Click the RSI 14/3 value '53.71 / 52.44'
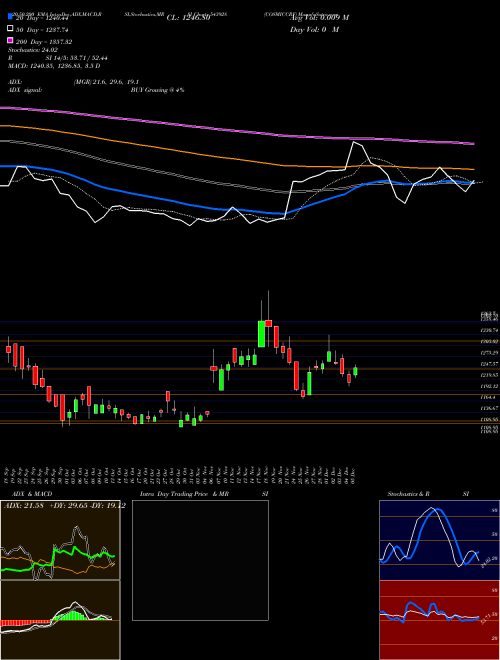 pos(88,58)
